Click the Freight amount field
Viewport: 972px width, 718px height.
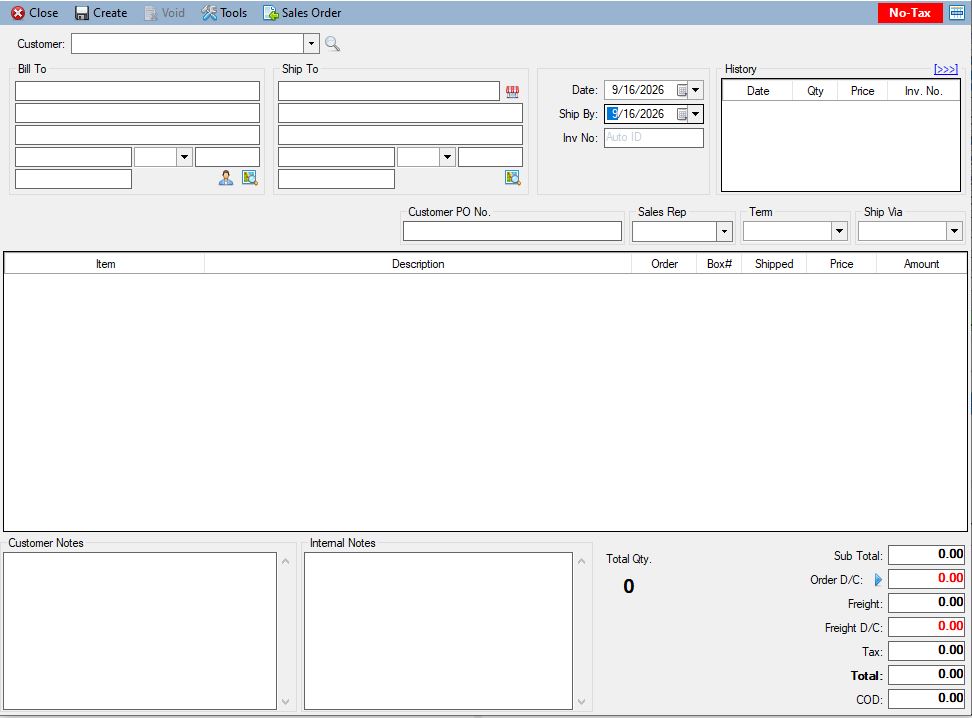point(927,603)
